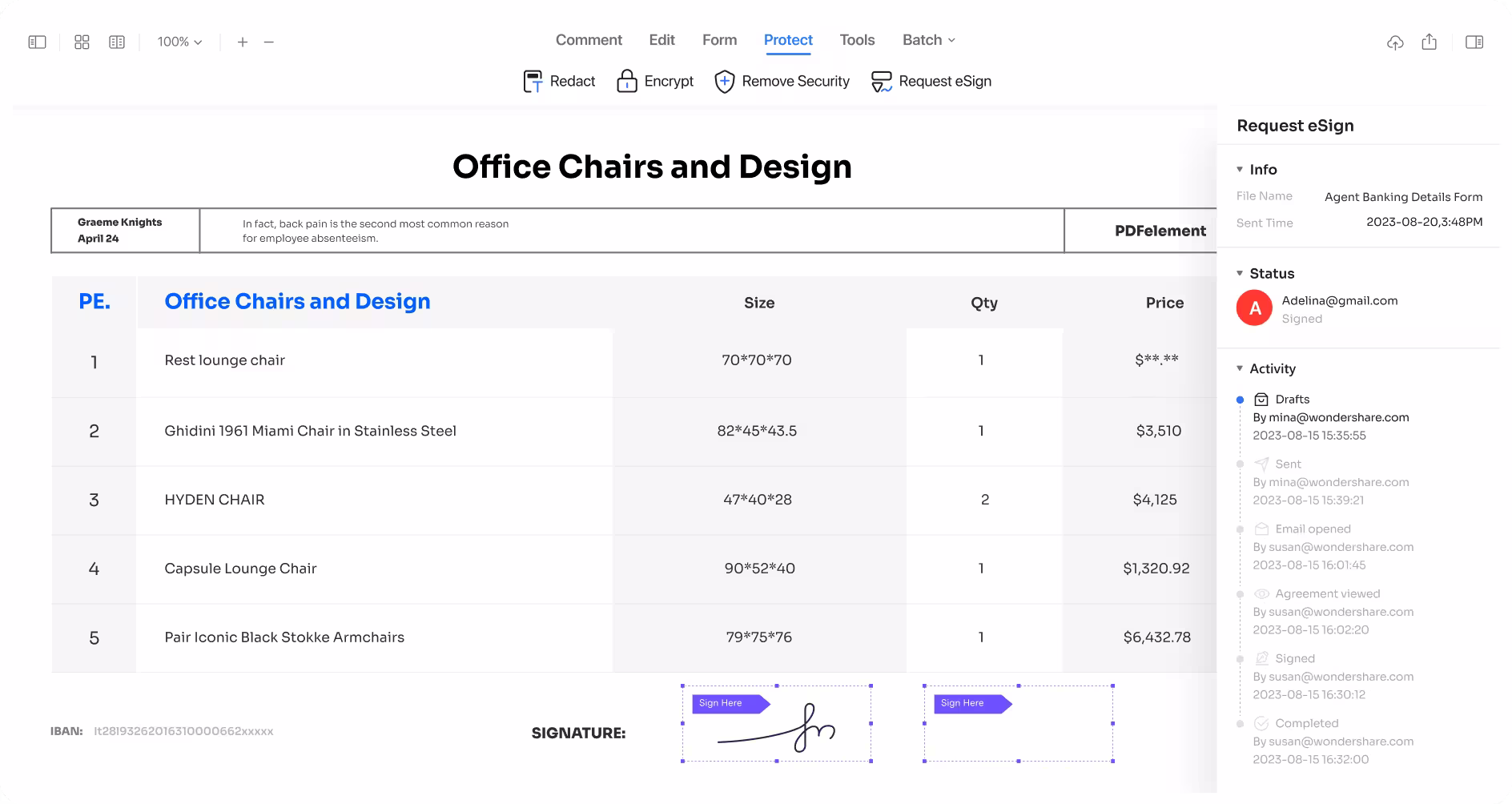Switch to two-page reading view icon
Screen dimensions: 1512x804
[x=117, y=42]
